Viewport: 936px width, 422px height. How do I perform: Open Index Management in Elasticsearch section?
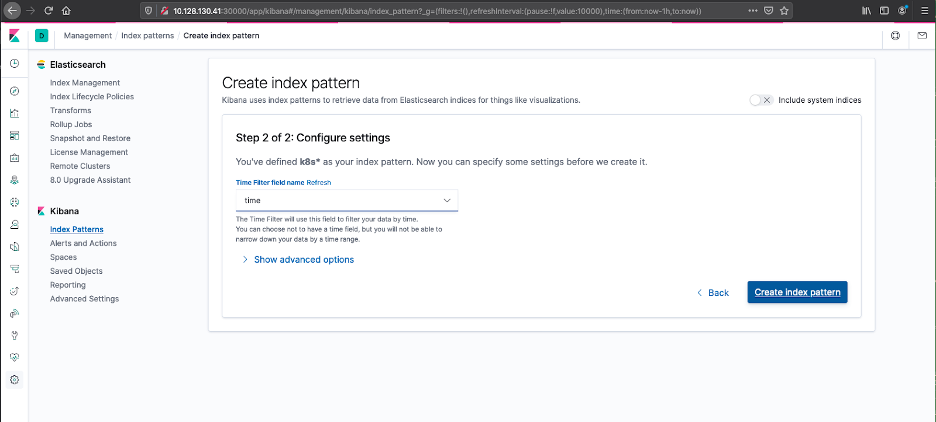85,83
